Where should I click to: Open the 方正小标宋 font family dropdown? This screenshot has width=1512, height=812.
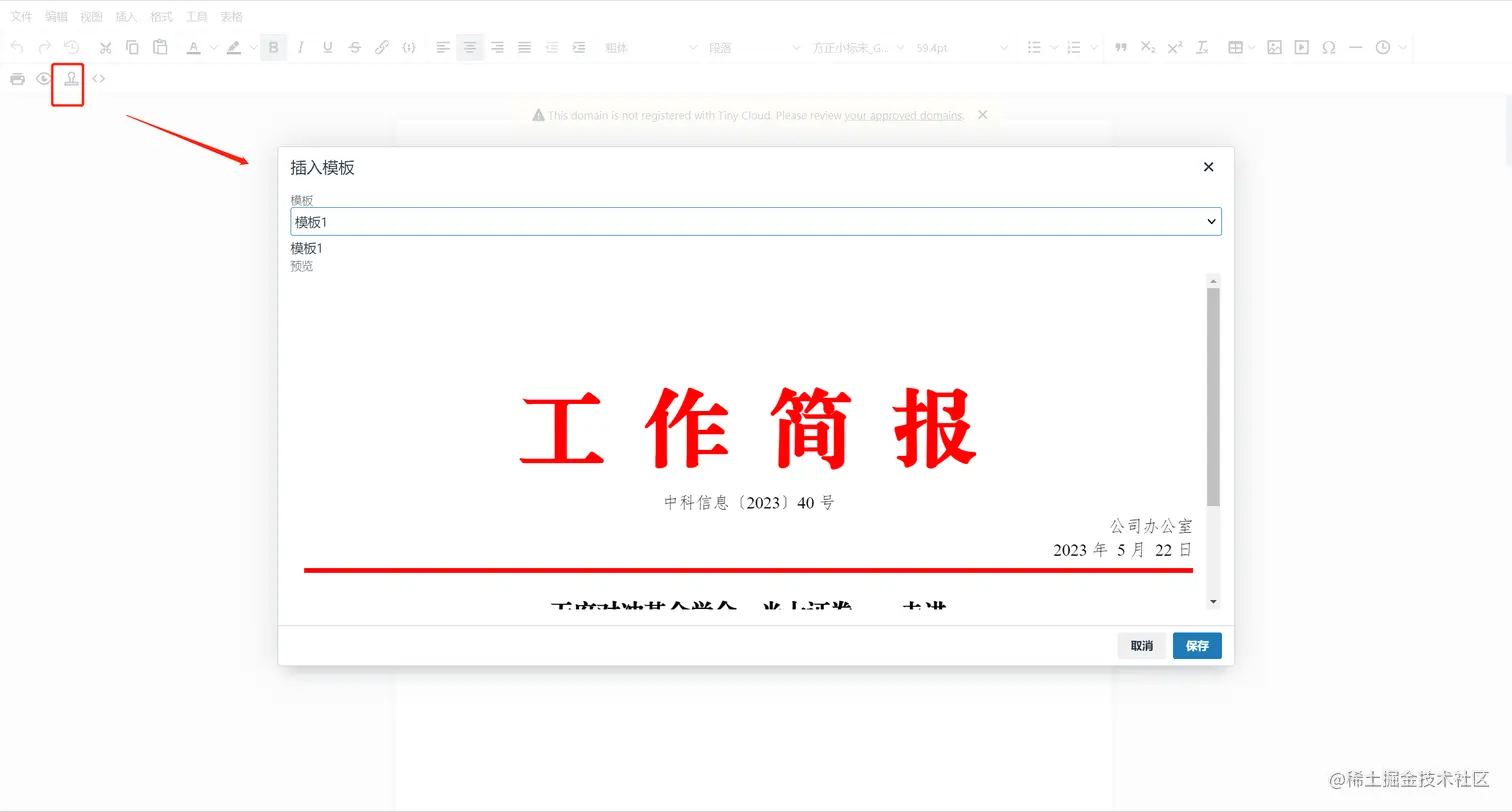[858, 47]
